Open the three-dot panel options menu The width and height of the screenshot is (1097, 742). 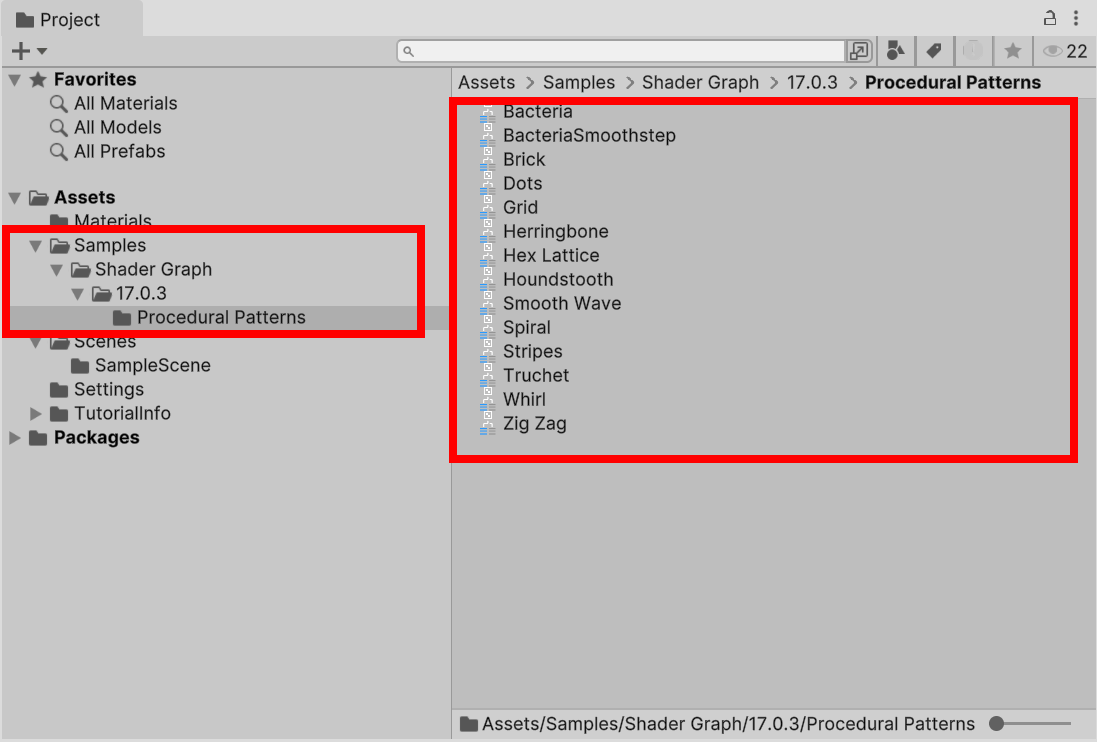[x=1076, y=18]
